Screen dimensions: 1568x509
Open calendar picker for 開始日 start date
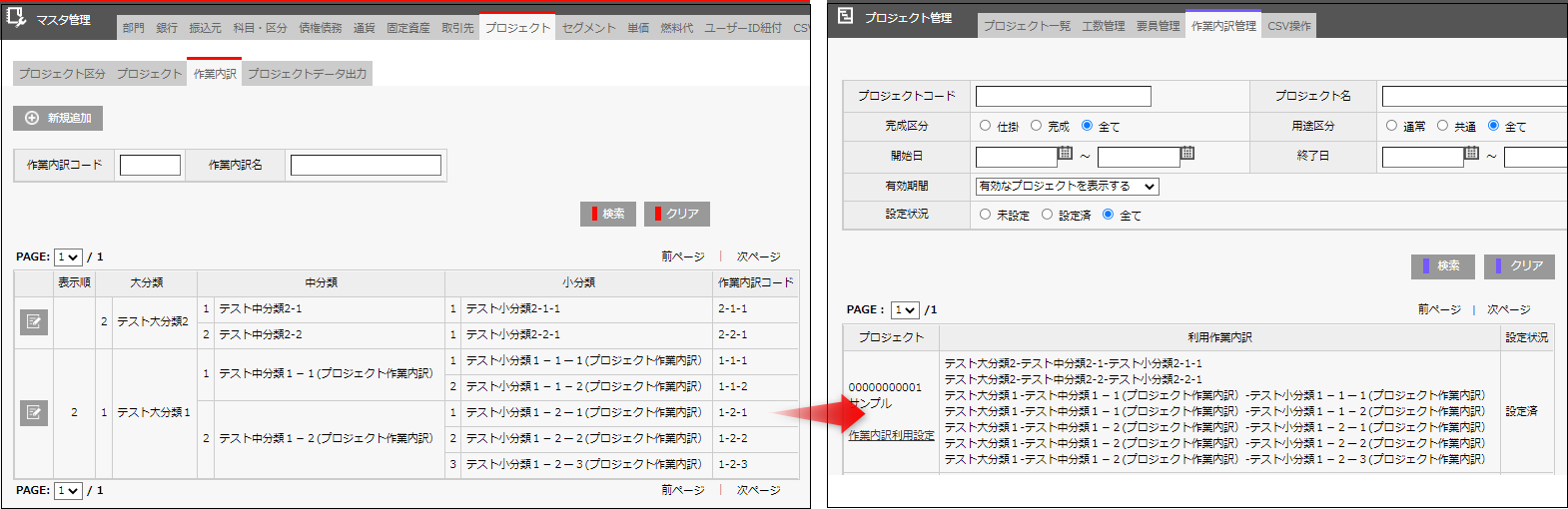(x=1065, y=154)
